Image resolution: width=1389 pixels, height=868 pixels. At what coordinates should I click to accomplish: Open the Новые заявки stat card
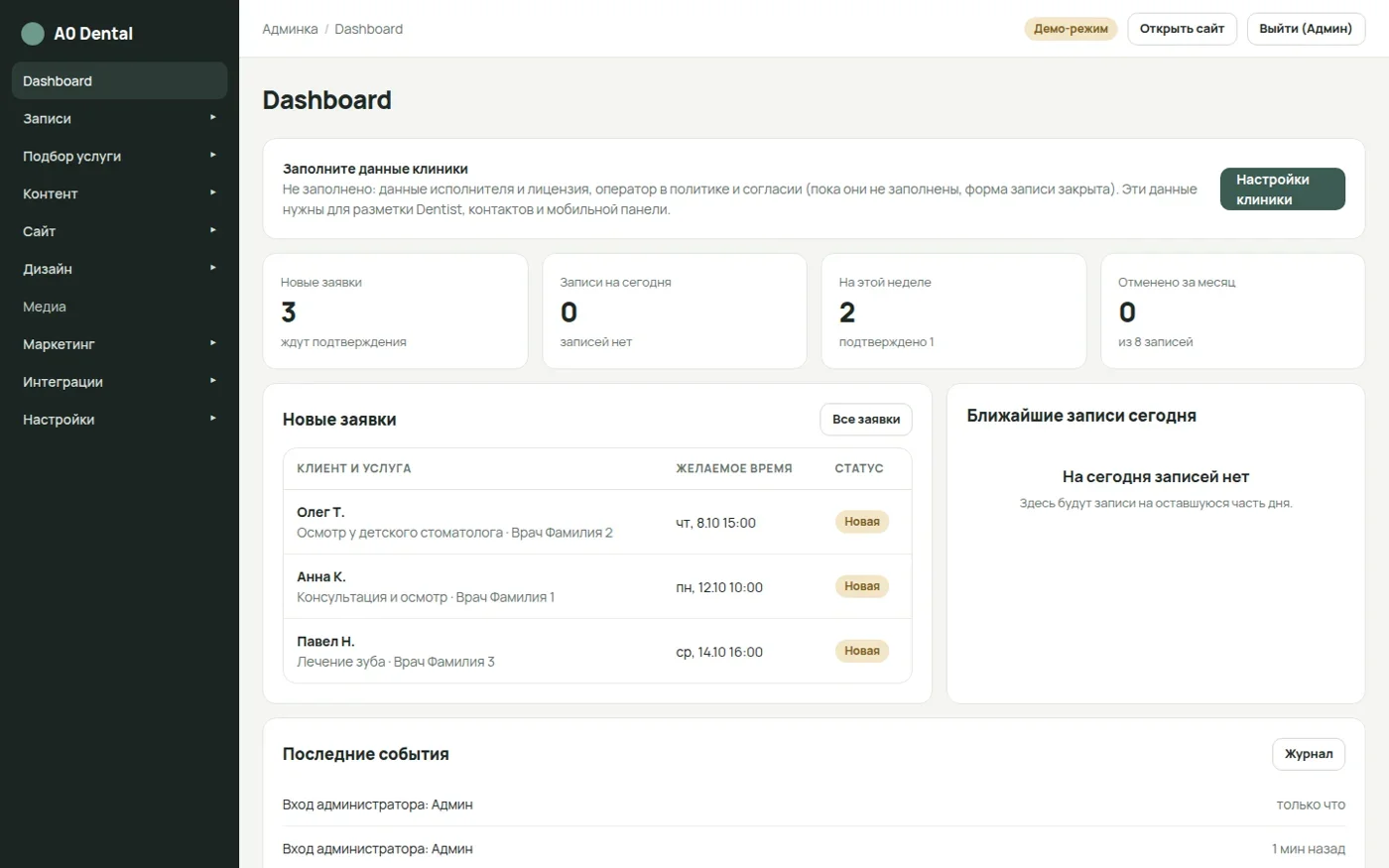click(x=395, y=311)
